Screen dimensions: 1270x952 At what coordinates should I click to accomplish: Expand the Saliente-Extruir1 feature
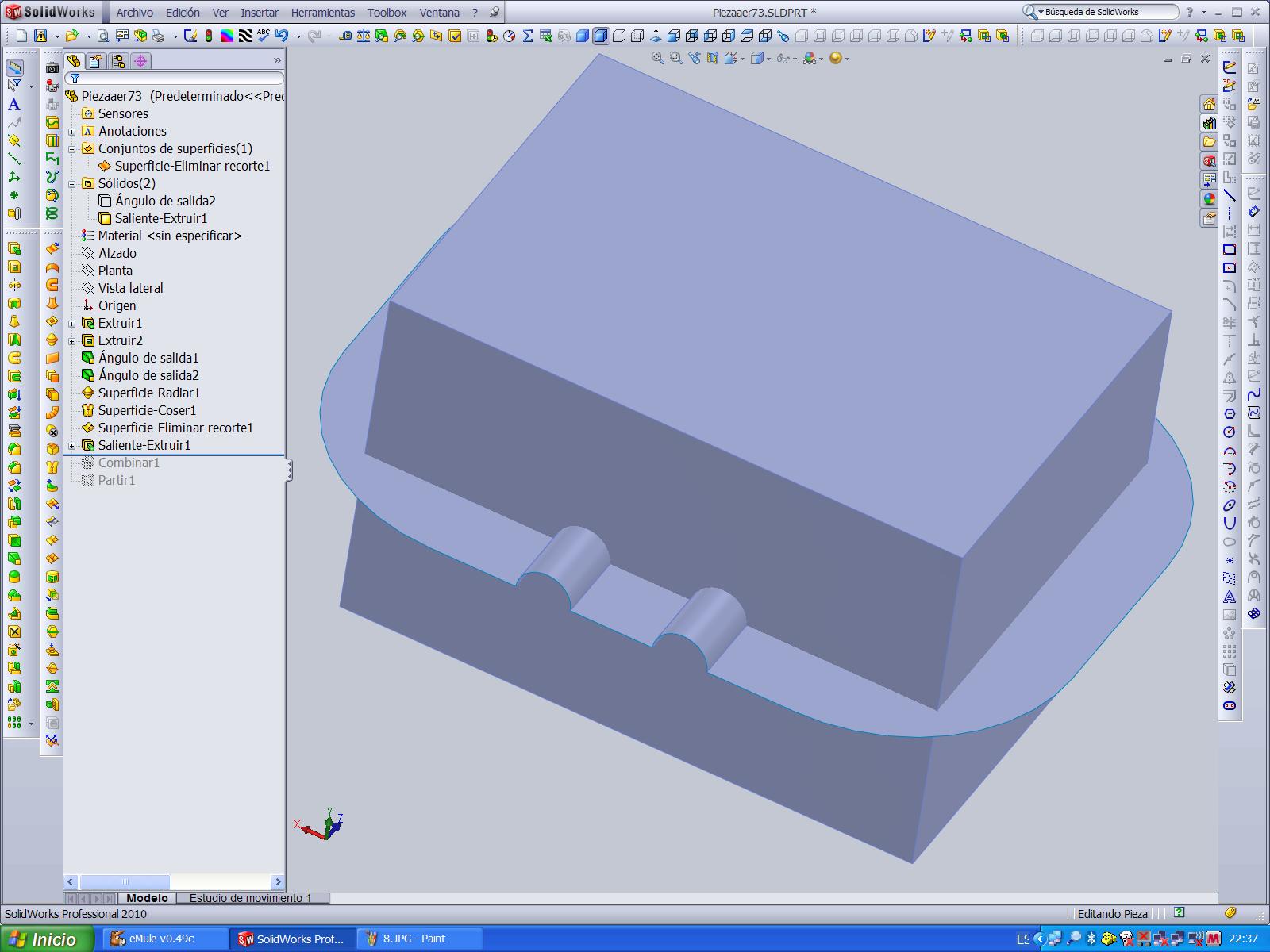coord(72,446)
